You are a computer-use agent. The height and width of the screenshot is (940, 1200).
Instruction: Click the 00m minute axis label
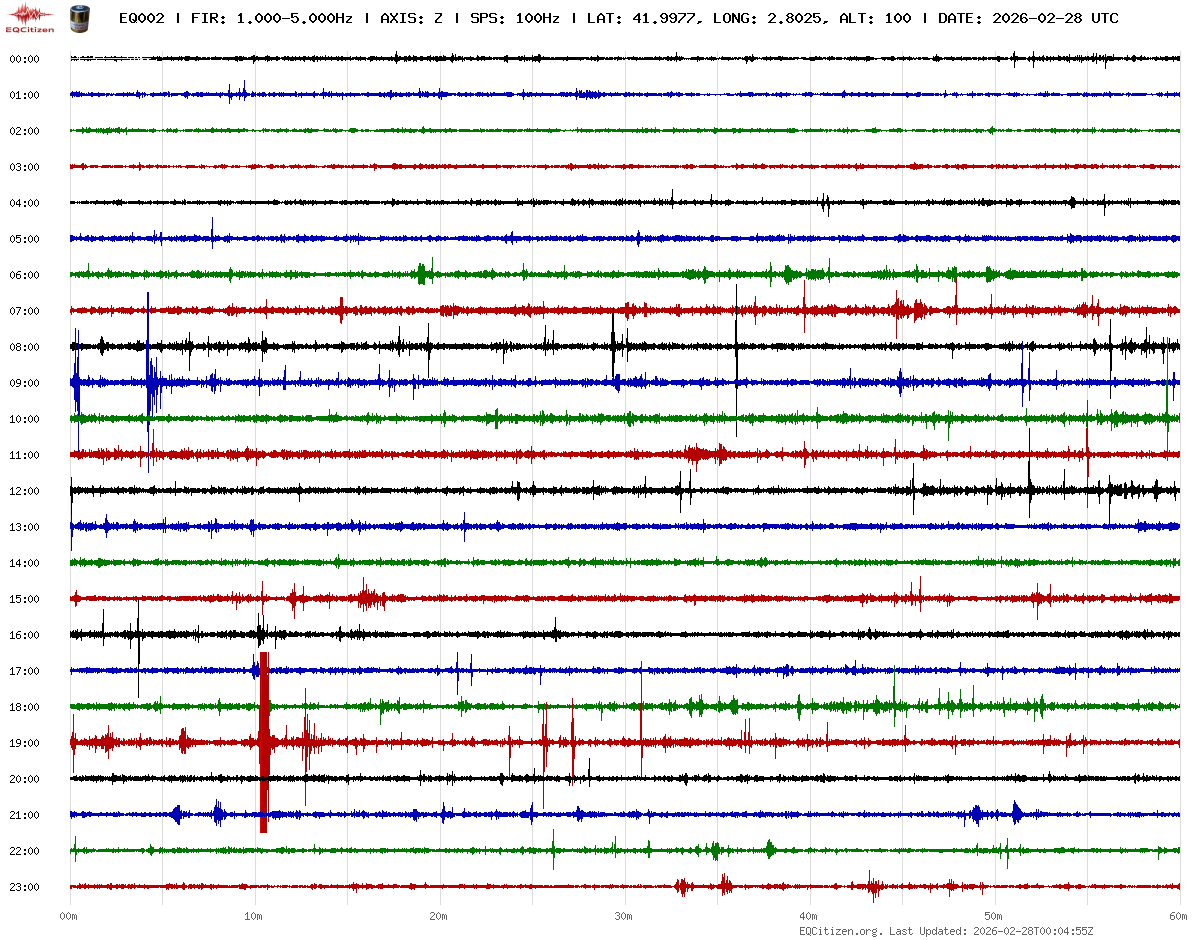pyautogui.click(x=69, y=915)
